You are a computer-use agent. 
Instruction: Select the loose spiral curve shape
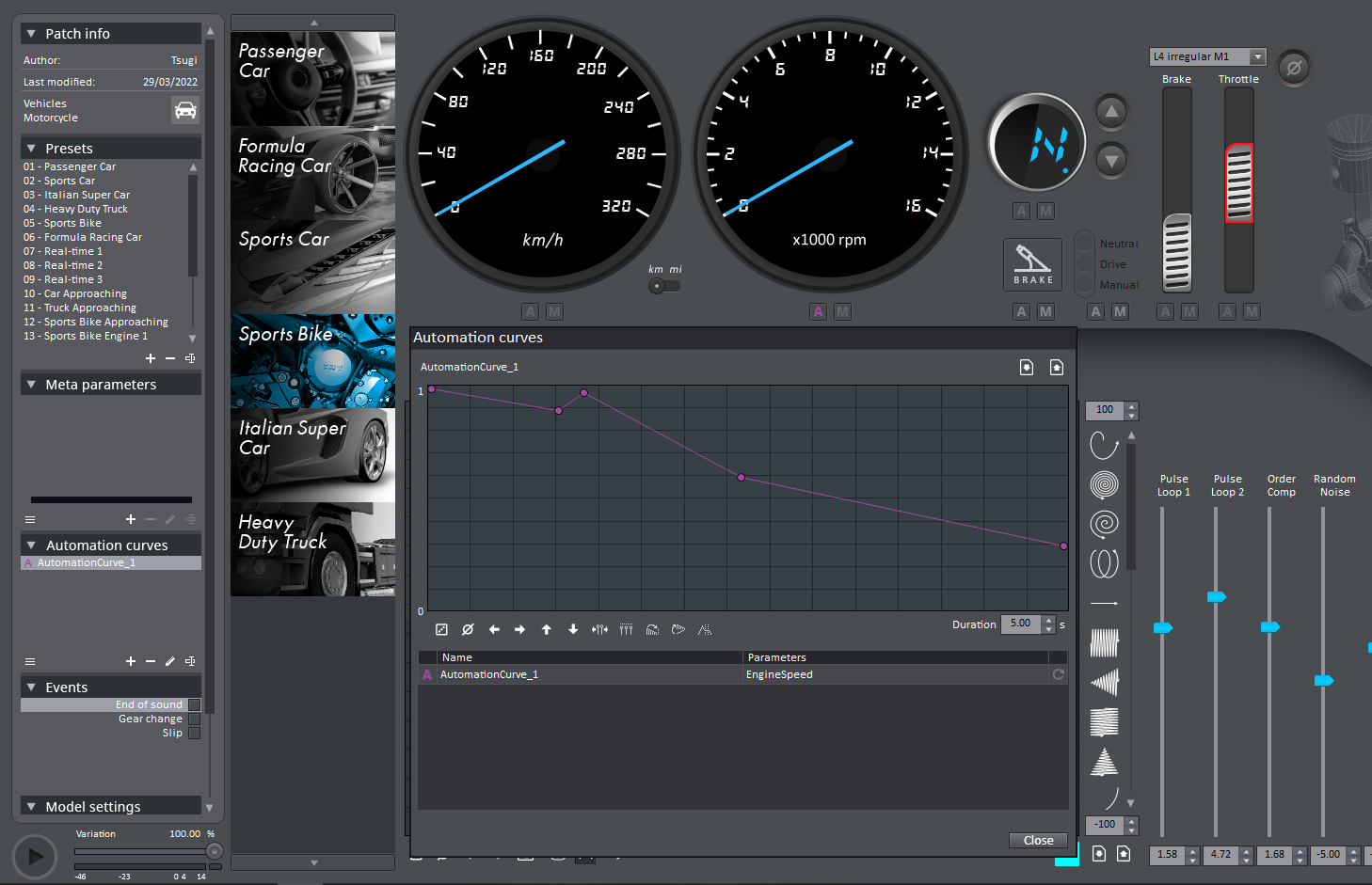tap(1104, 524)
